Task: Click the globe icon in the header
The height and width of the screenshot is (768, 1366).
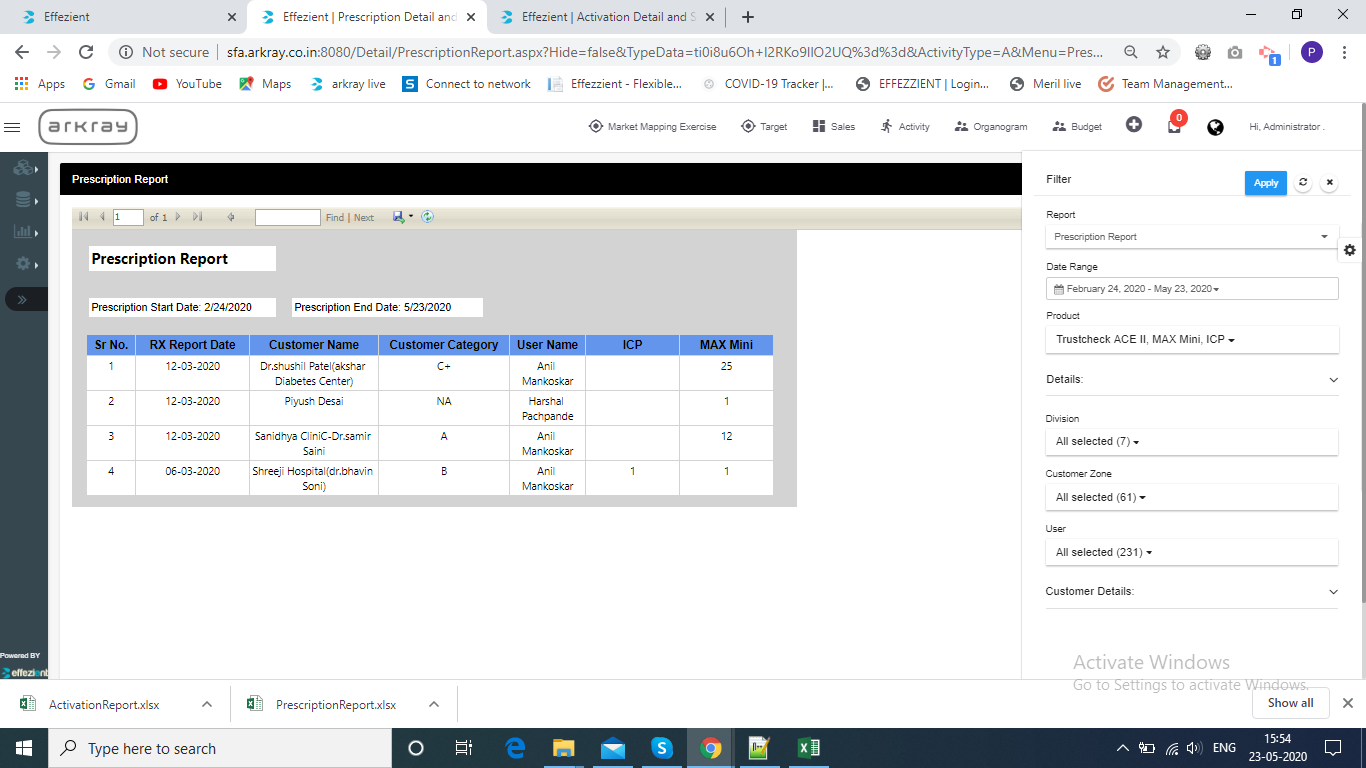Action: tap(1215, 127)
